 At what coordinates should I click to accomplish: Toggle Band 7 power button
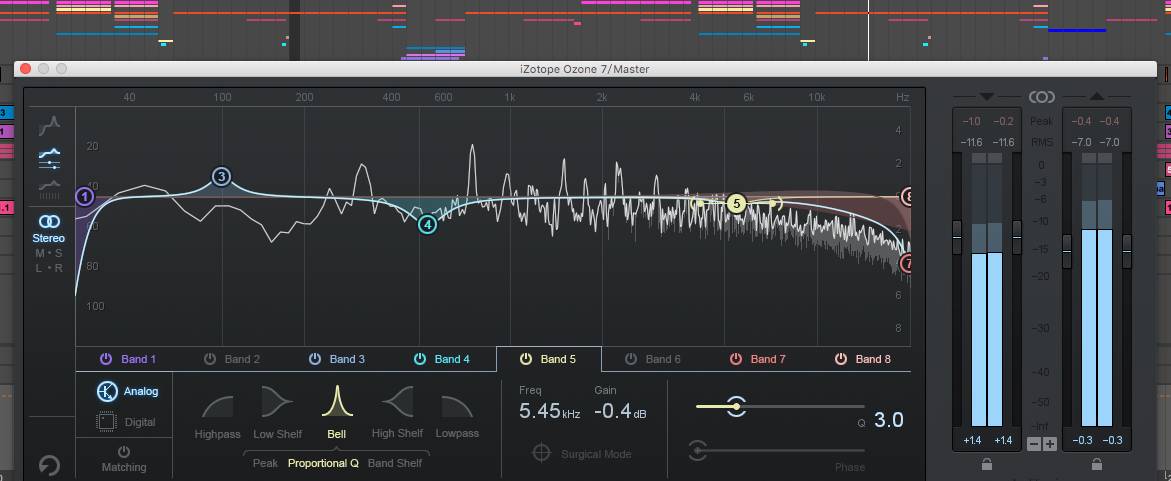(736, 359)
